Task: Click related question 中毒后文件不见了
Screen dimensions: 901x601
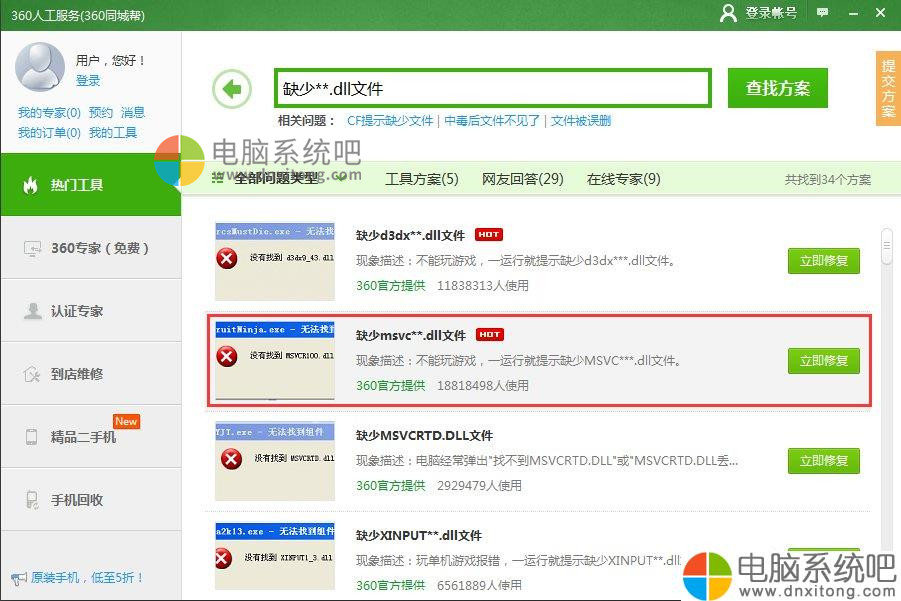Action: 492,121
